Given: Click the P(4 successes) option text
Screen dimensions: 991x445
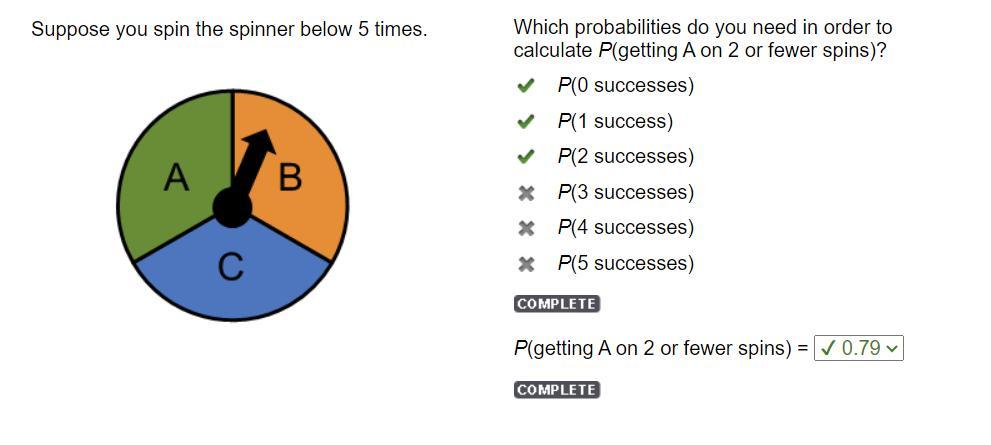Looking at the screenshot, I should tap(625, 228).
